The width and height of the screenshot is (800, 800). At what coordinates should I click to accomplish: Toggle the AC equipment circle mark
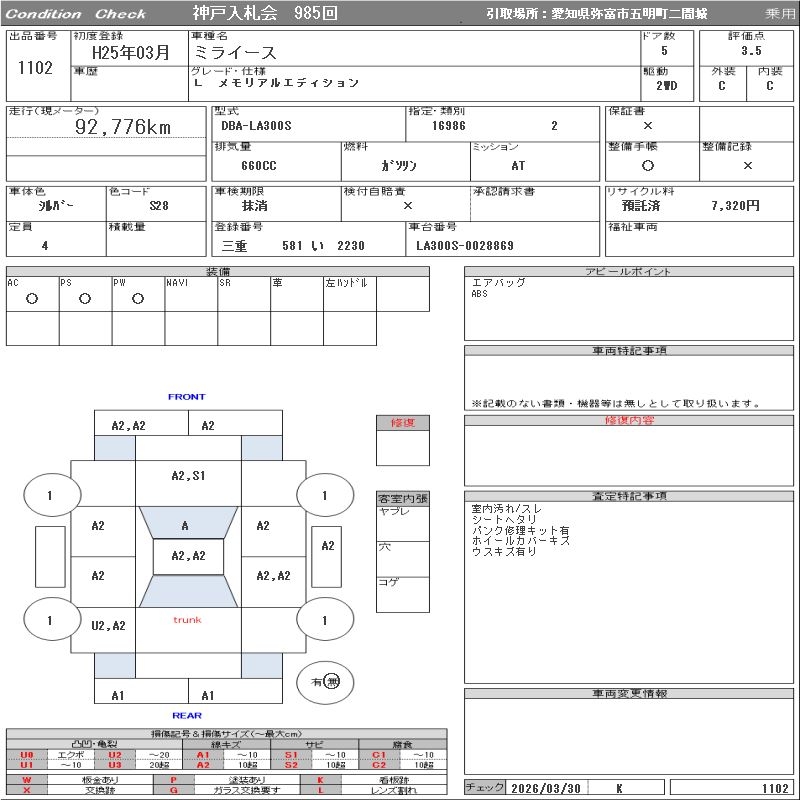click(x=32, y=298)
